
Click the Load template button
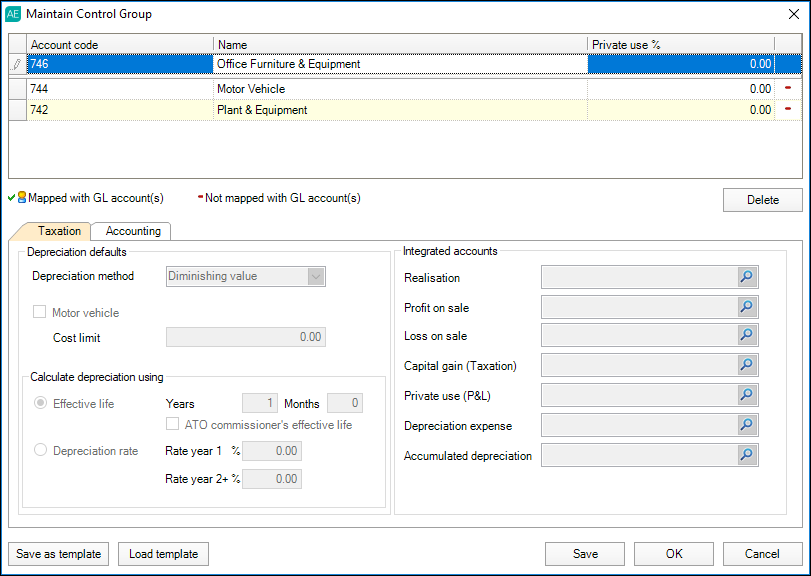163,554
